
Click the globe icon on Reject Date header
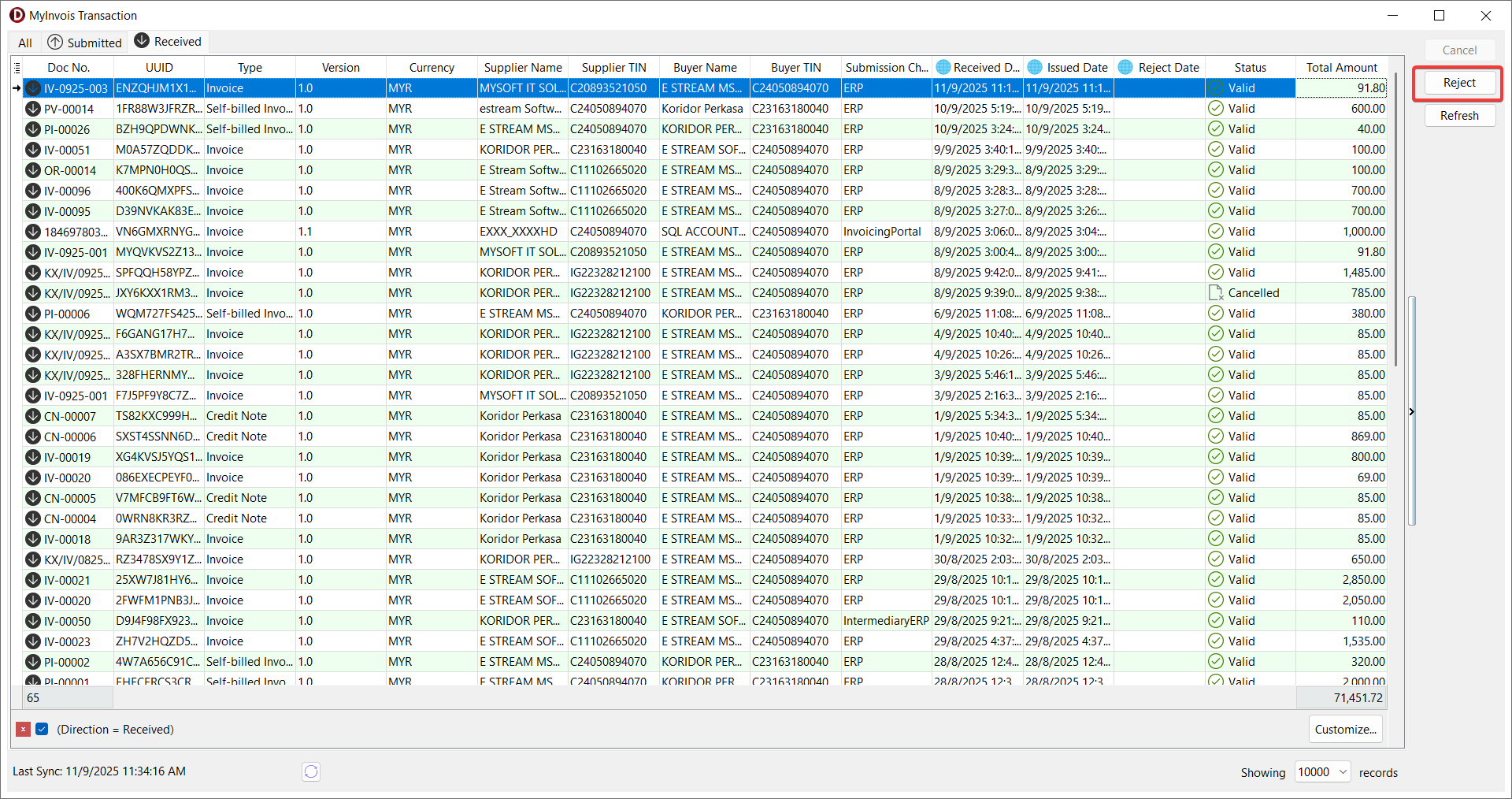(1126, 68)
